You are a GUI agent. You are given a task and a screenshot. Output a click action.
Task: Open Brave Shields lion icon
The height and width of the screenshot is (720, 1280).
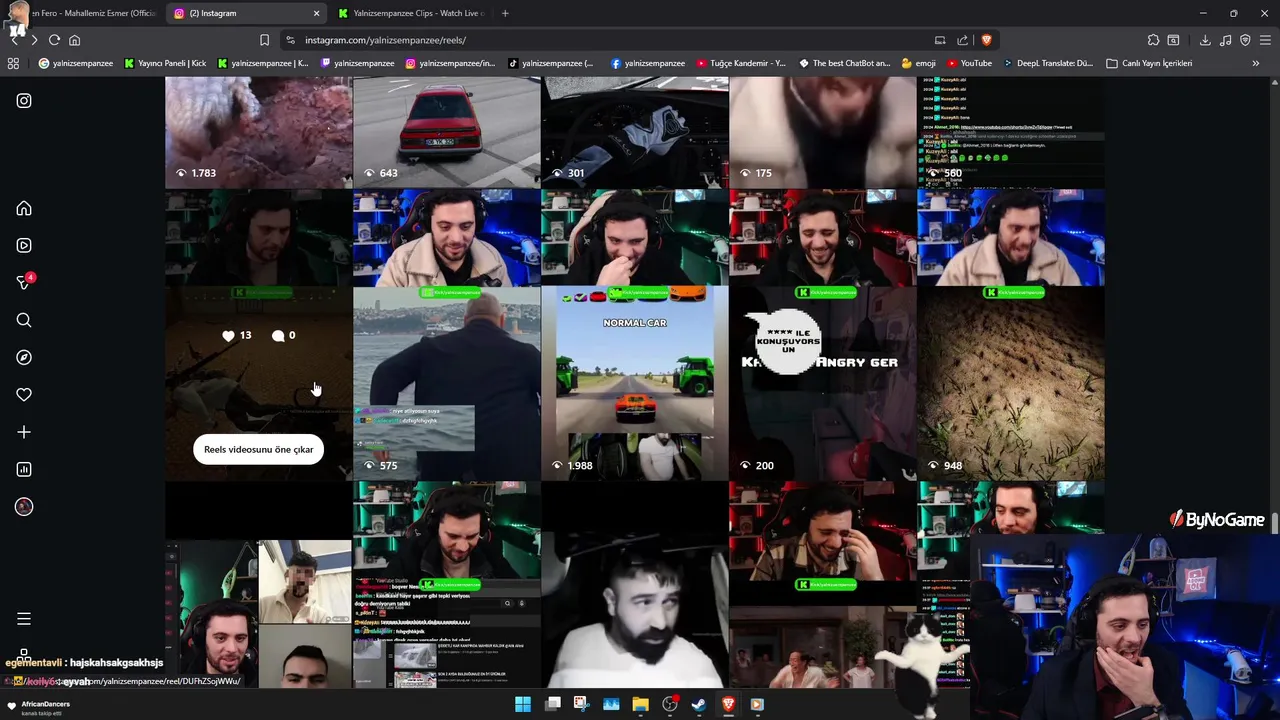[986, 40]
